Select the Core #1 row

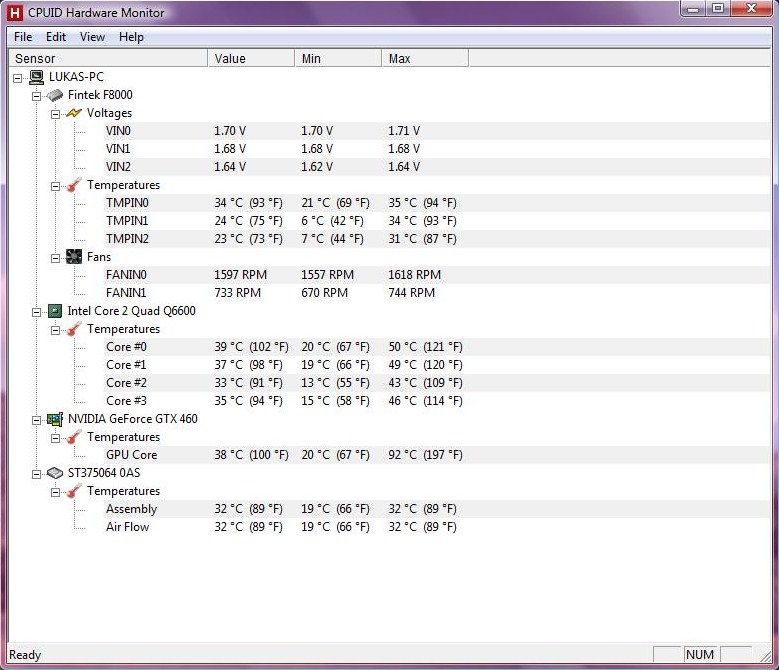(x=437, y=365)
